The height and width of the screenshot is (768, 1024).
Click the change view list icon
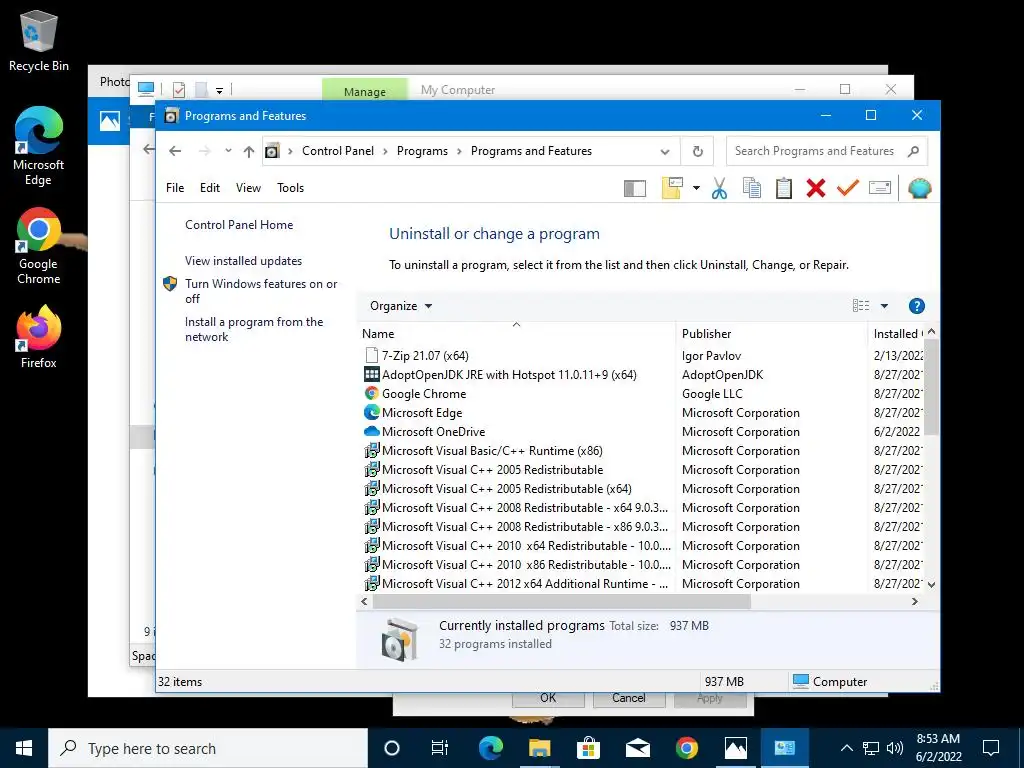pos(861,306)
